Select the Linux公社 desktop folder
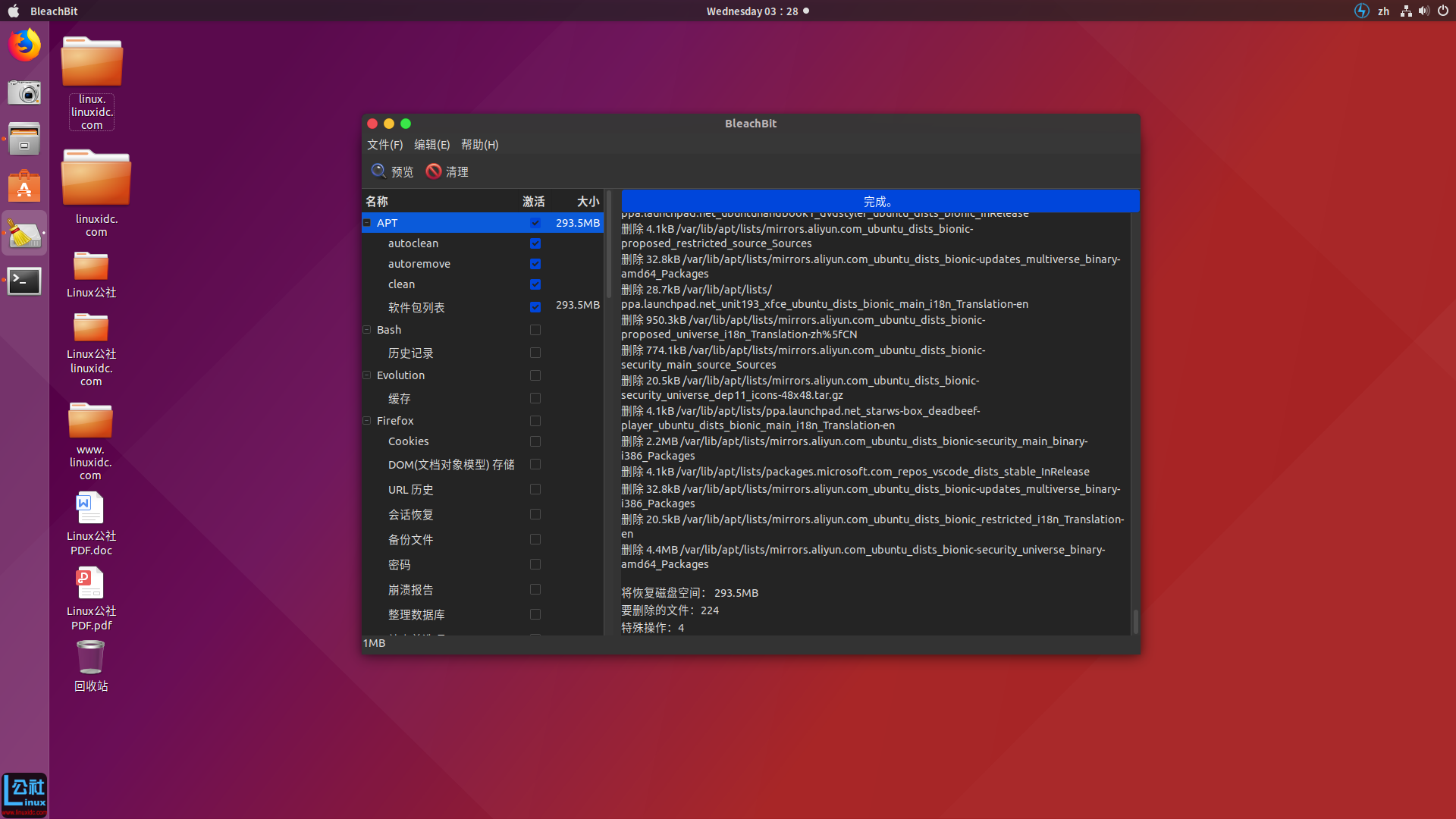 coord(91,275)
